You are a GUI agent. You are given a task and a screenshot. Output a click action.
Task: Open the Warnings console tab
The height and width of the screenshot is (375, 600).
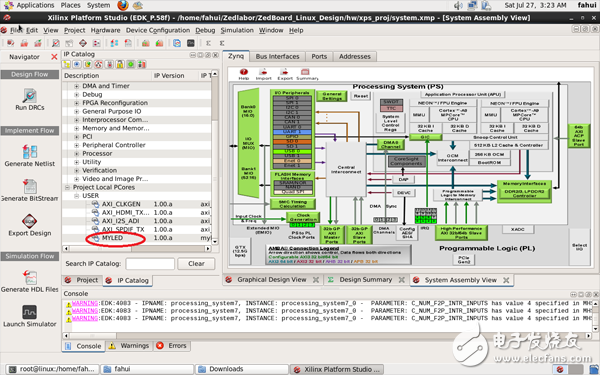[129, 346]
